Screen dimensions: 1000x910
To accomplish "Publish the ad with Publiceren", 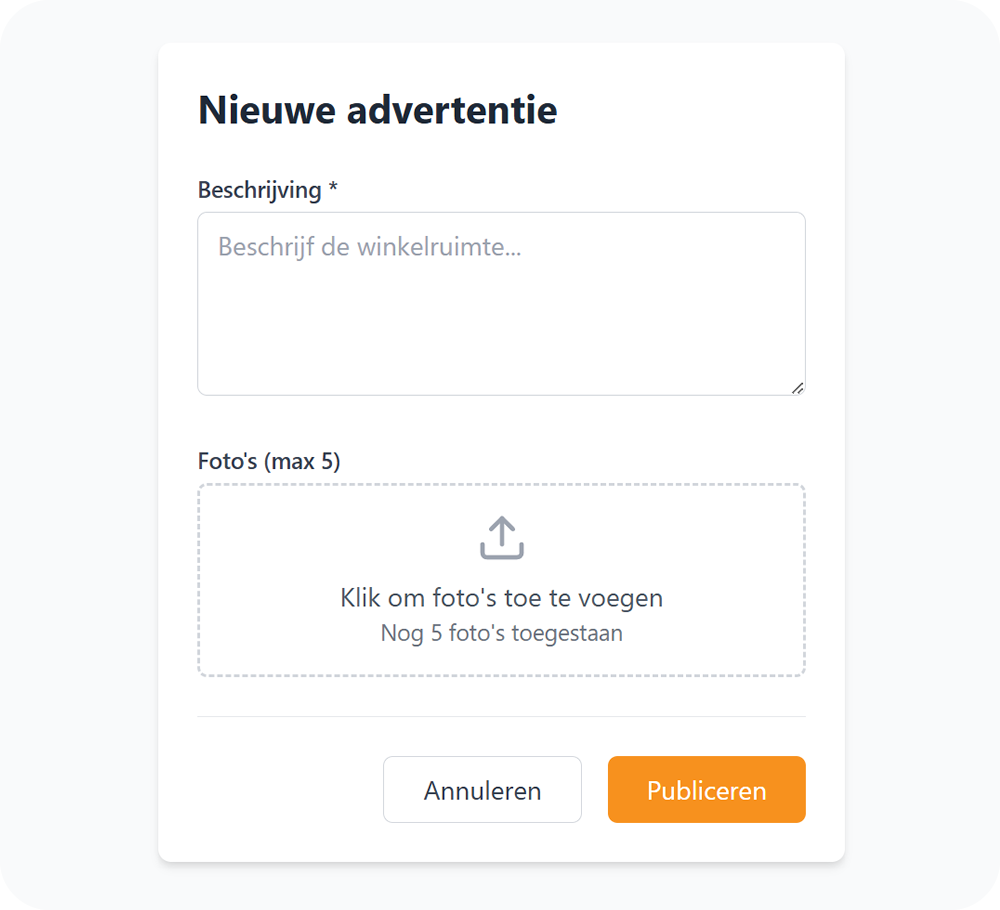I will 707,789.
